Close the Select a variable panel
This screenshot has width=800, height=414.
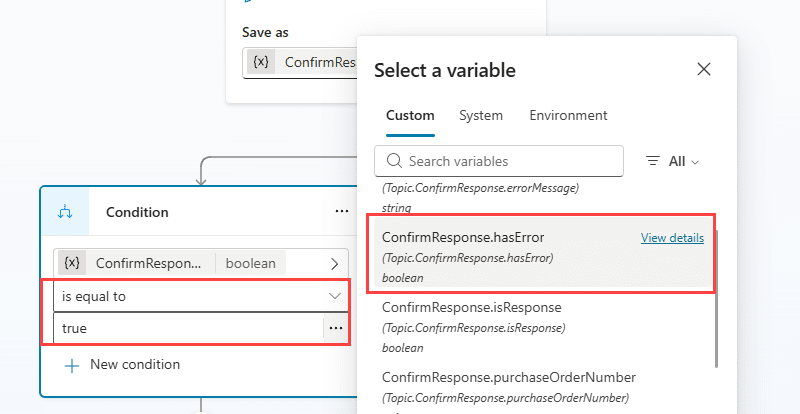(x=704, y=69)
